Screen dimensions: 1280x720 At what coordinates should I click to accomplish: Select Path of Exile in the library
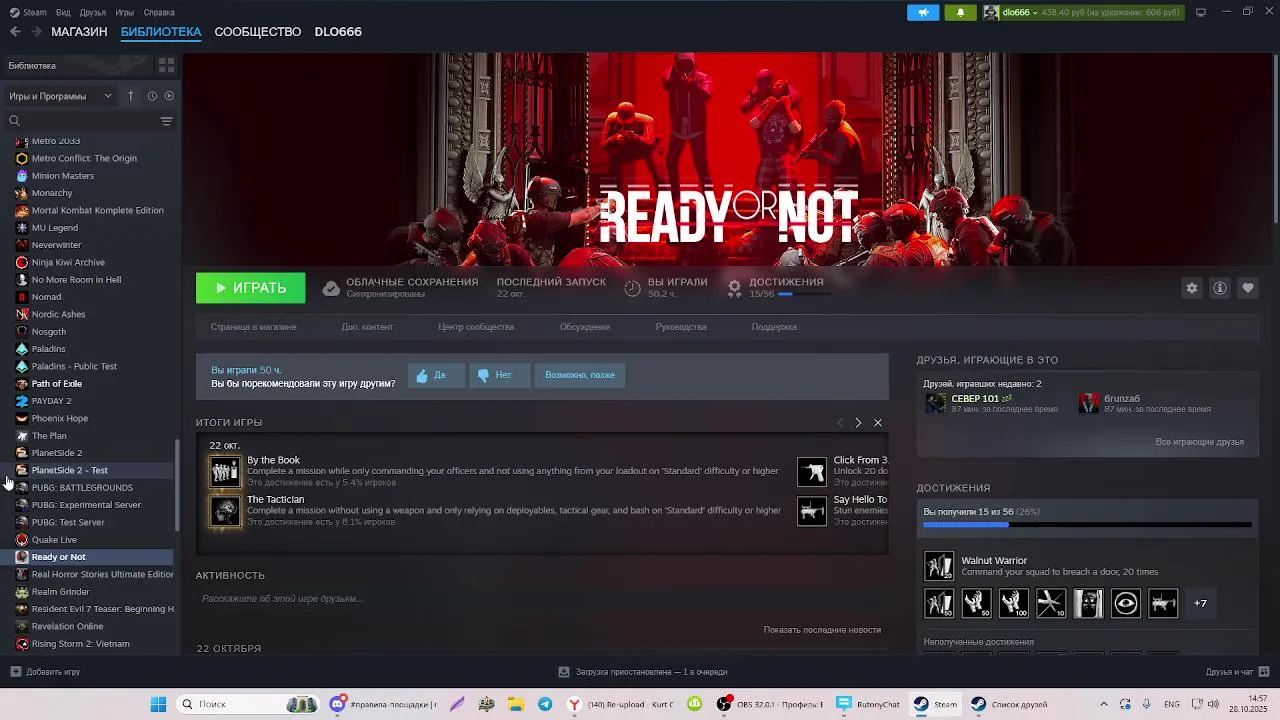57,384
